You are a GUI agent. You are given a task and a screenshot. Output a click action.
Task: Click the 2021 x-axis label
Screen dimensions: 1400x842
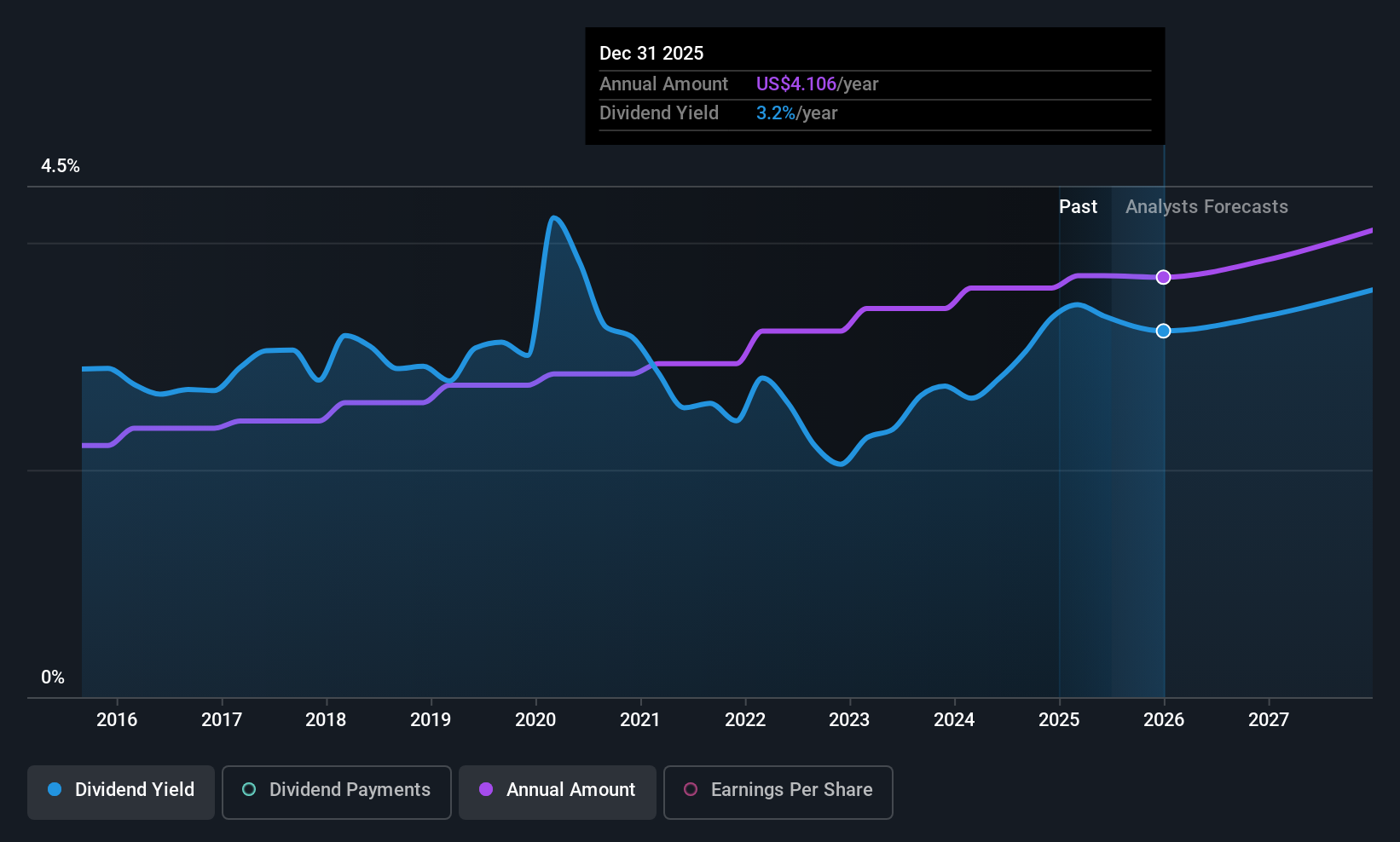640,719
